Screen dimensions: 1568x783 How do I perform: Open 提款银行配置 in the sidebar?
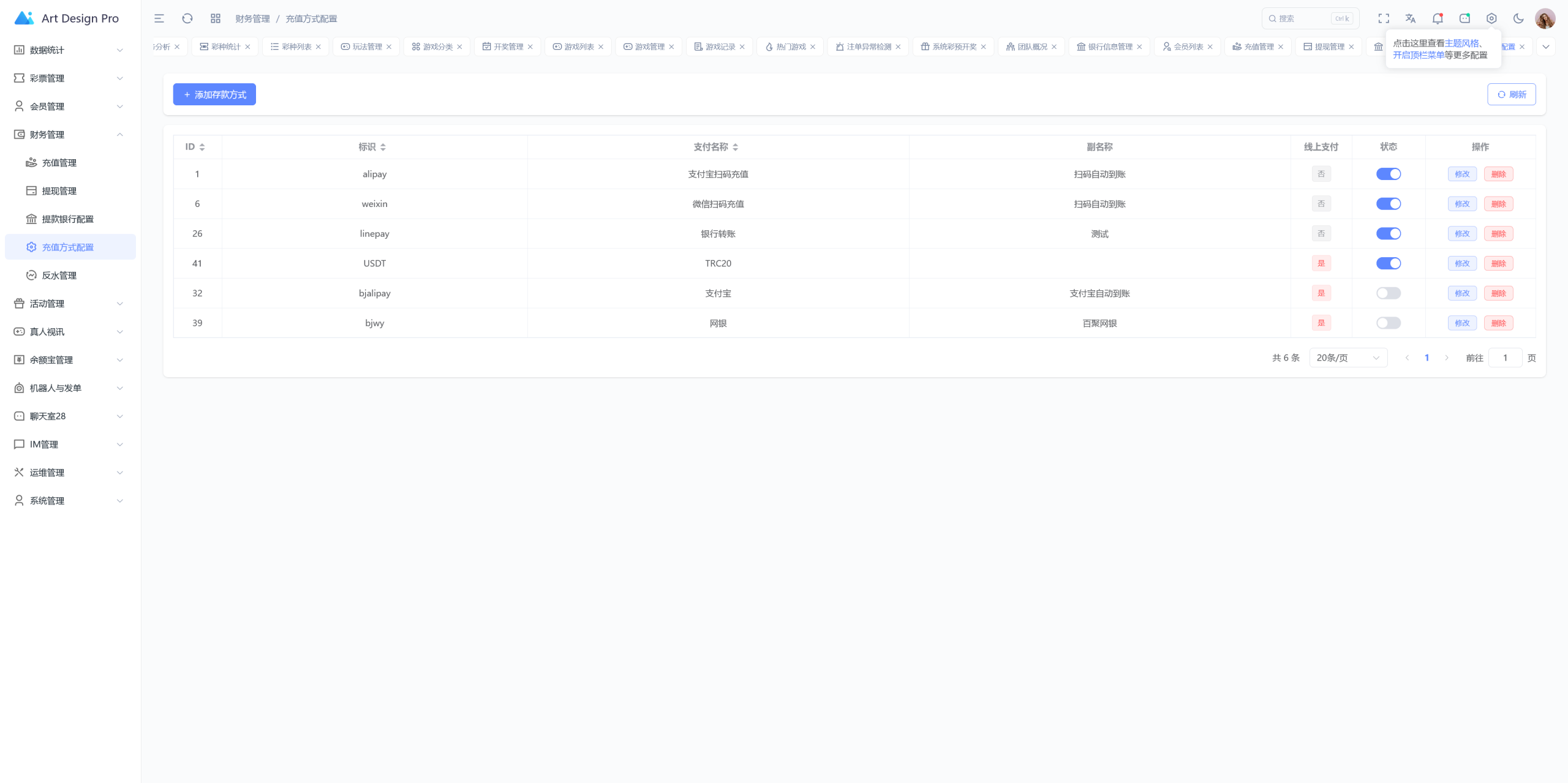click(70, 219)
